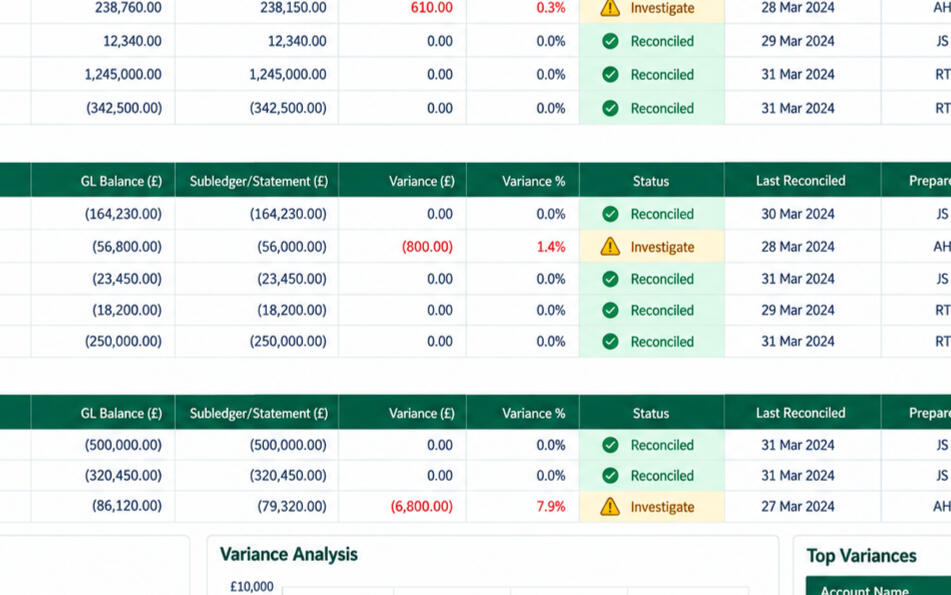Click the statement balance 238,150.00

click(x=293, y=8)
